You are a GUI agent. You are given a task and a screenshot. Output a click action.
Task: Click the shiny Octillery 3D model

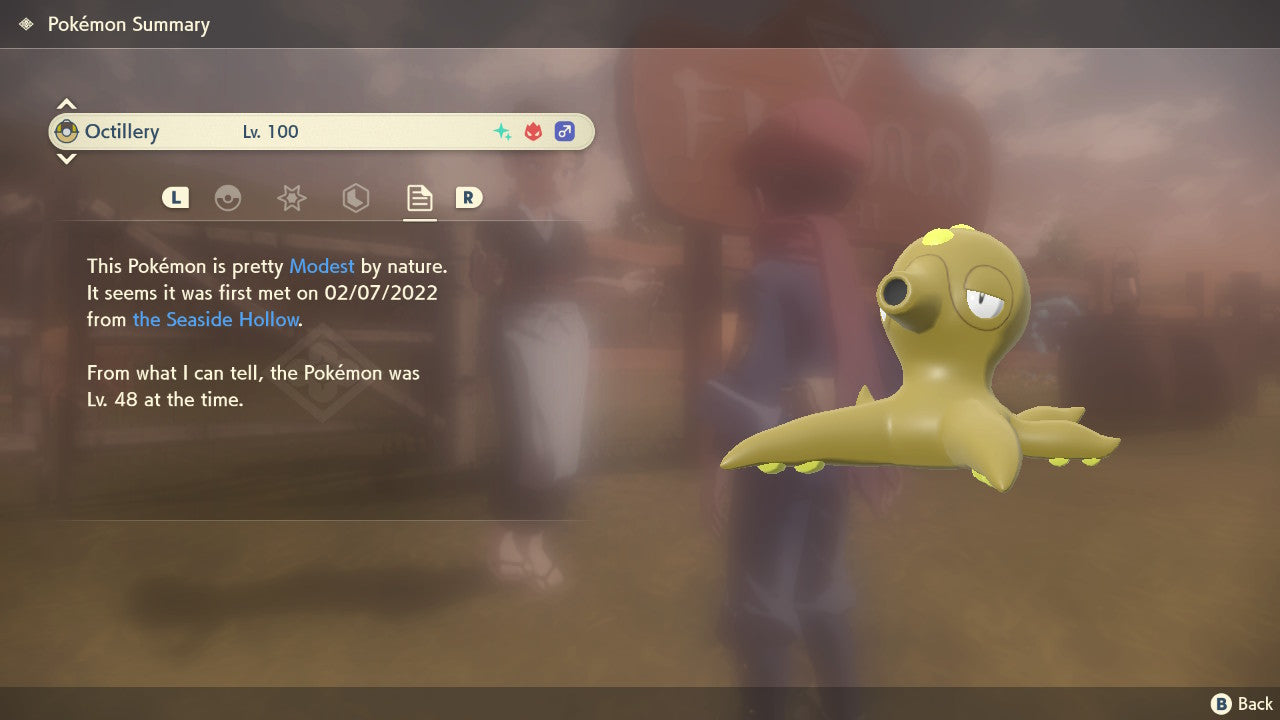(930, 370)
